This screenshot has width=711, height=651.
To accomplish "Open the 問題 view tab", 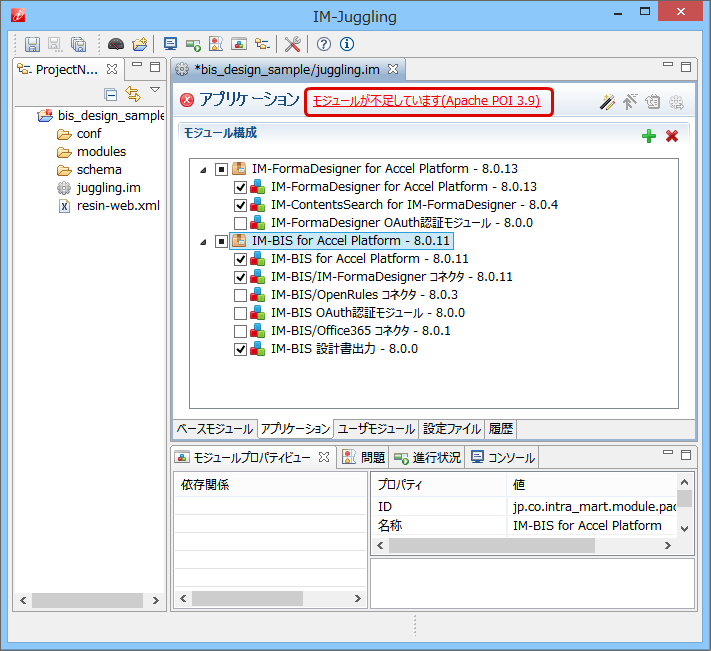I will pos(364,457).
